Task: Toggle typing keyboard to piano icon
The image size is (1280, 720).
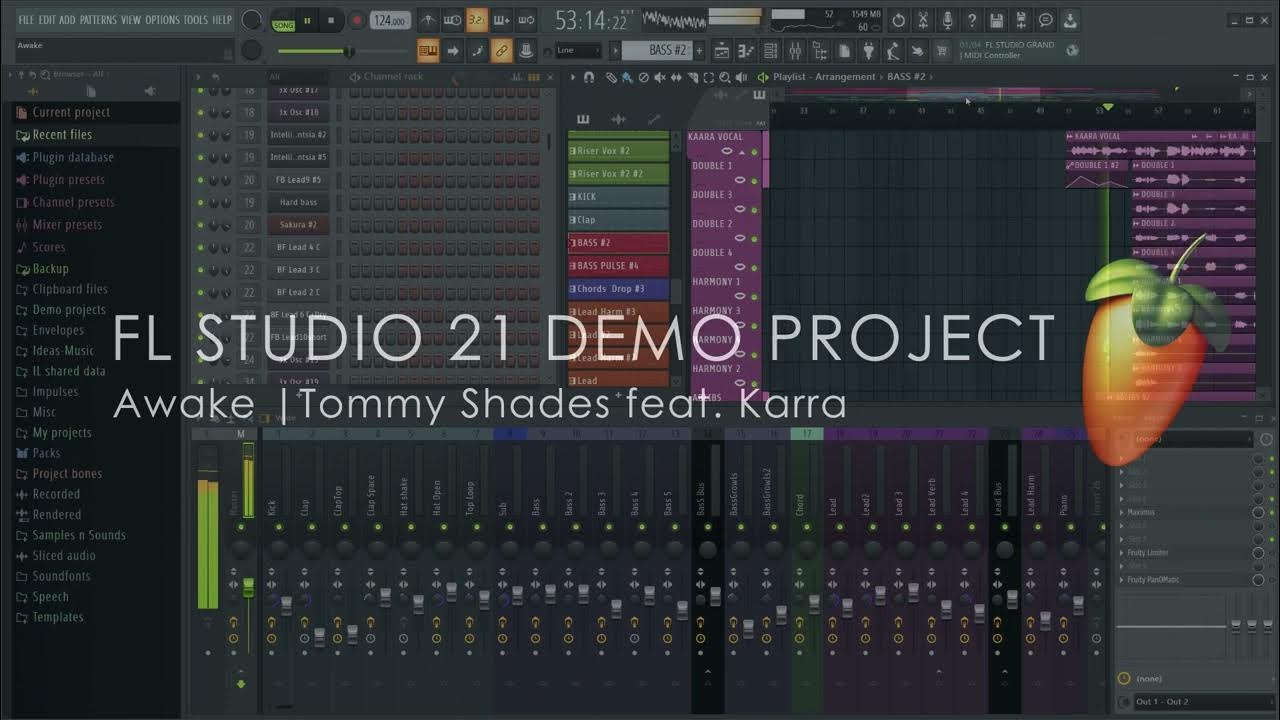Action: [428, 51]
